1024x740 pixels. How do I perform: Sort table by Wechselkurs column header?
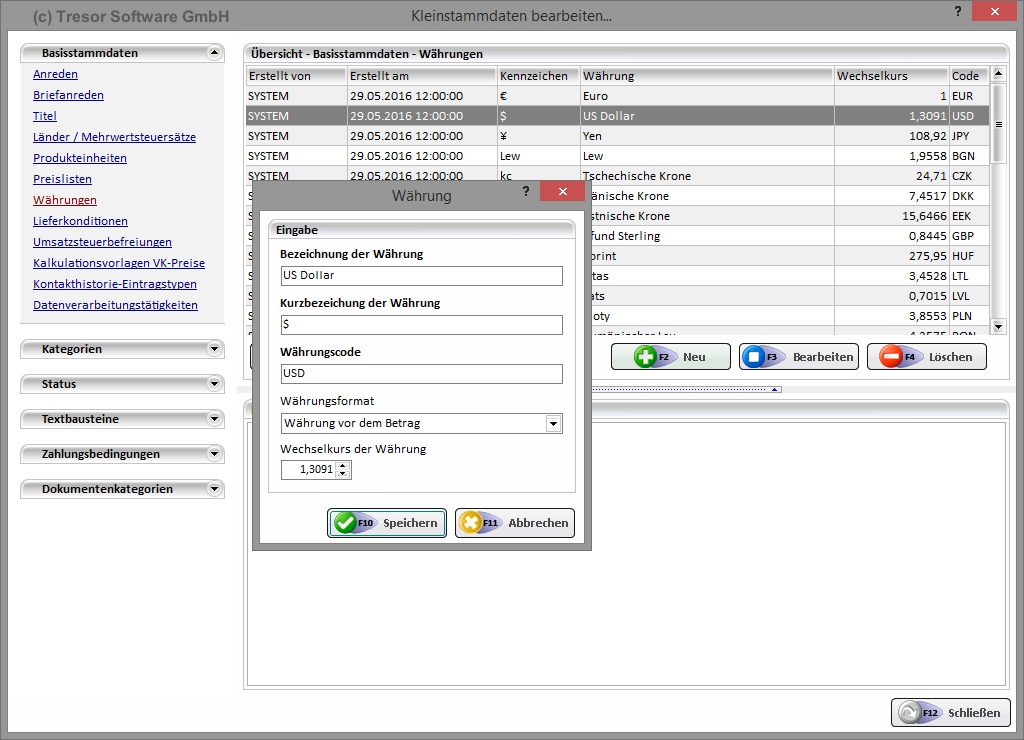(890, 76)
